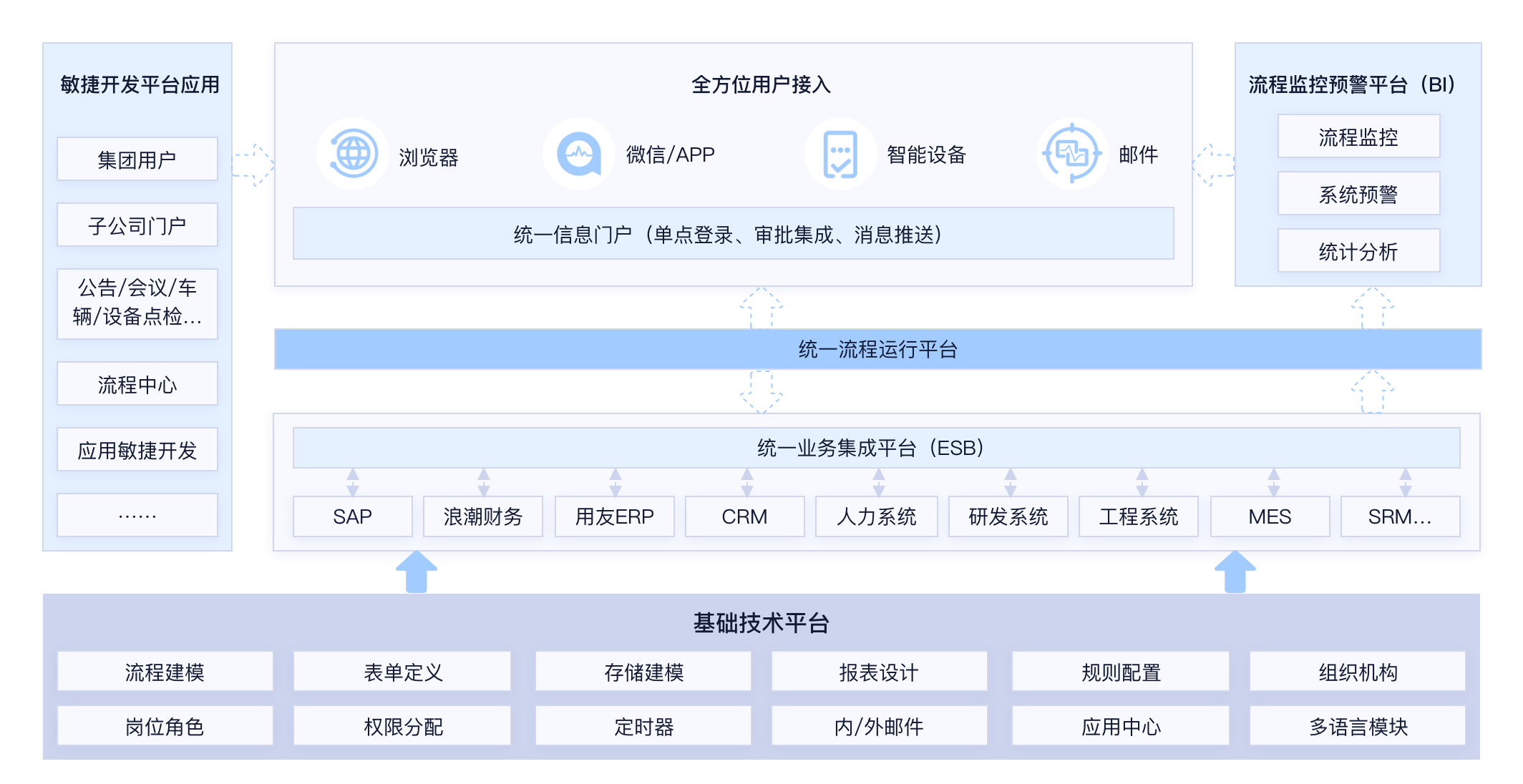
Task: Select the 流程监控 box
Action: (1358, 136)
